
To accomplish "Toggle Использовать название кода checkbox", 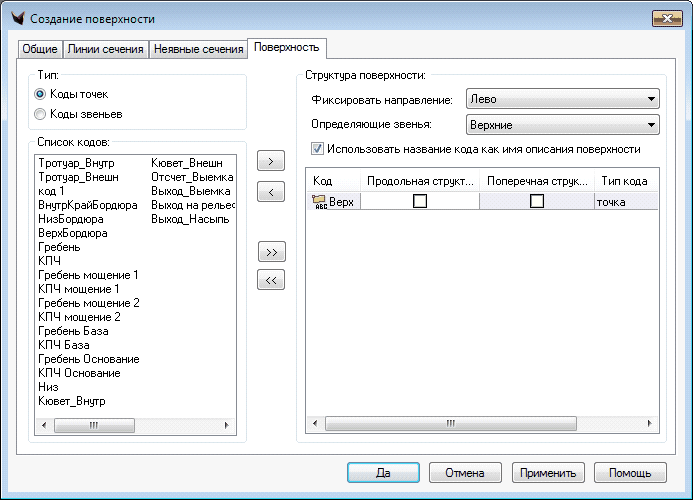I will (x=318, y=149).
